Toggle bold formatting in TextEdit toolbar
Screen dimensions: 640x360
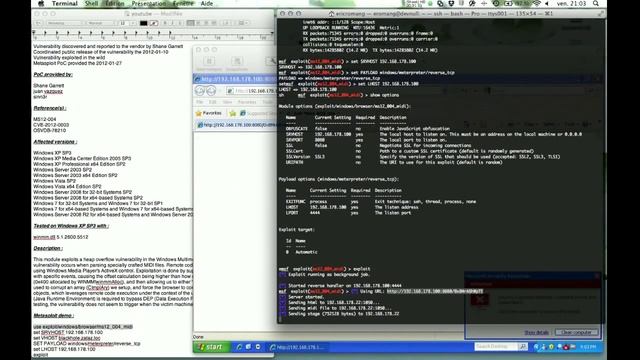pyautogui.click(x=165, y=23)
